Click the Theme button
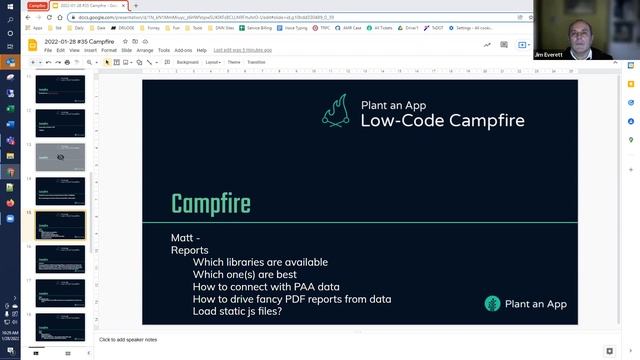 click(x=234, y=62)
